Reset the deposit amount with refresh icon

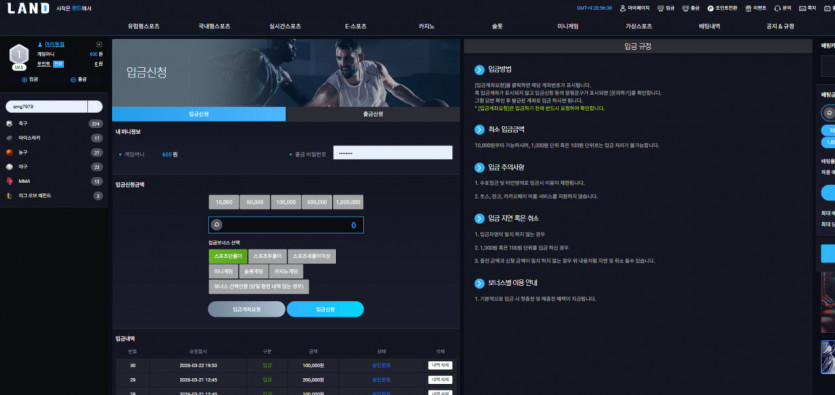pyautogui.click(x=216, y=225)
